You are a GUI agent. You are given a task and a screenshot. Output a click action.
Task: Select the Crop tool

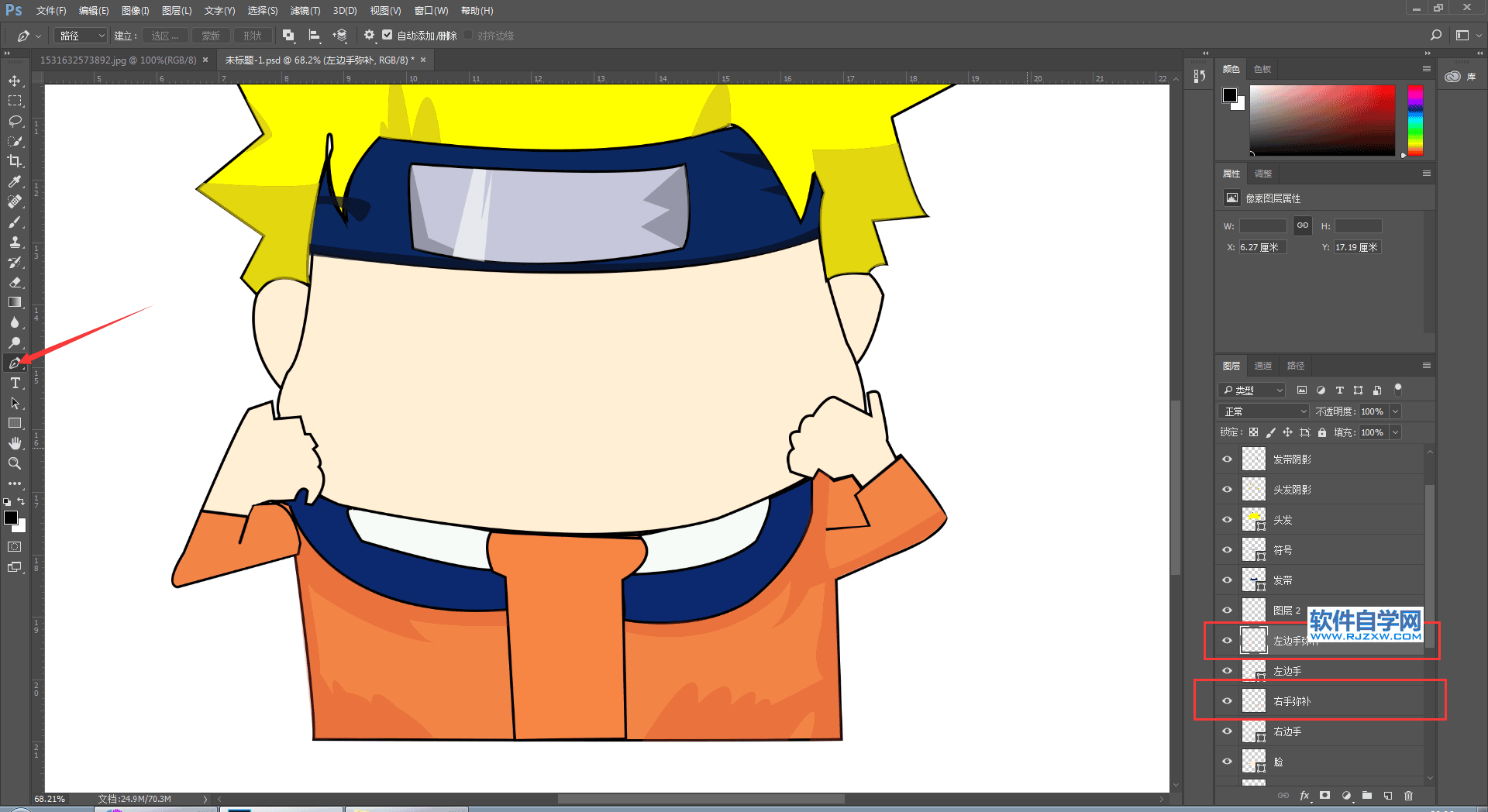click(x=15, y=161)
